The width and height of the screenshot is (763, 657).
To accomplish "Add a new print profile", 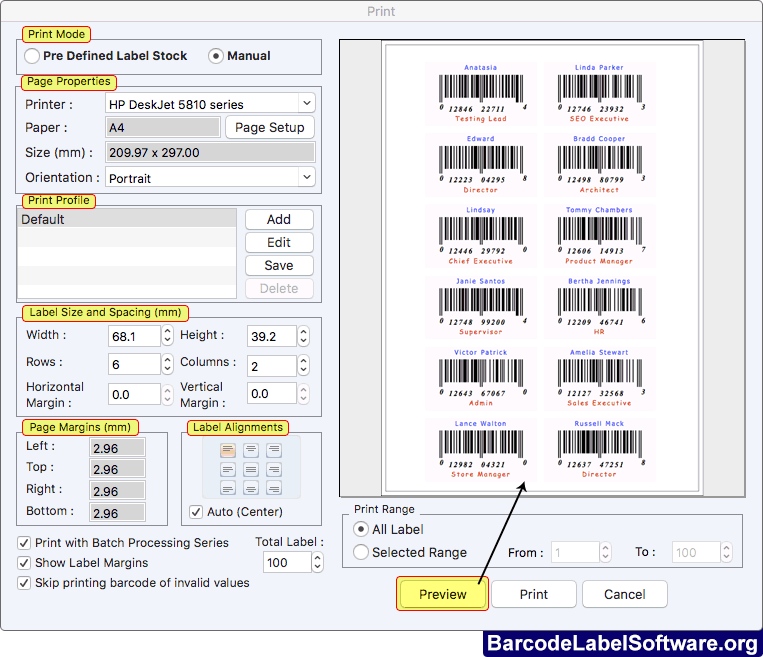I will coord(279,219).
